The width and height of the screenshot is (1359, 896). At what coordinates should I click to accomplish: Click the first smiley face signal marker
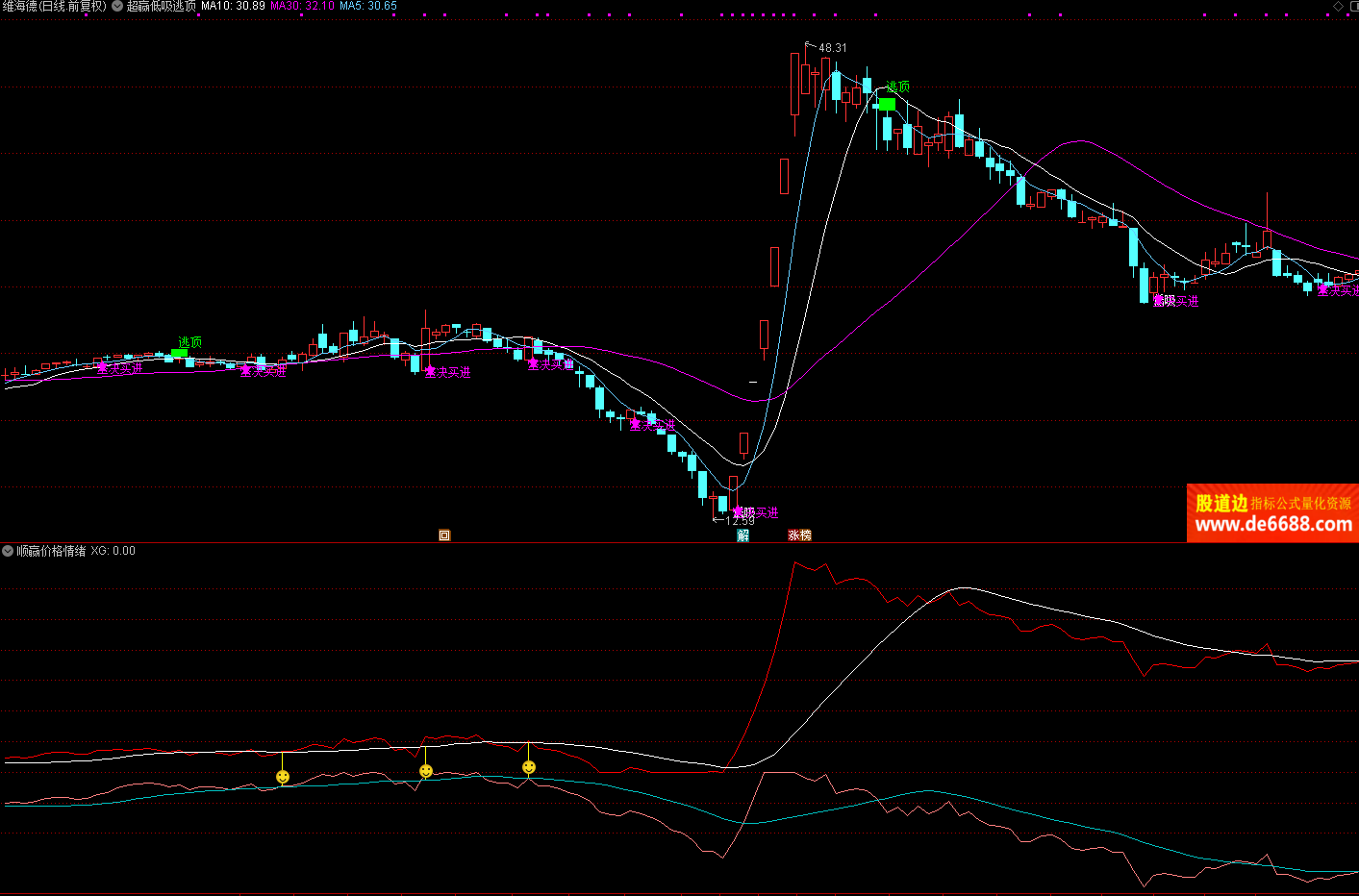tap(283, 777)
